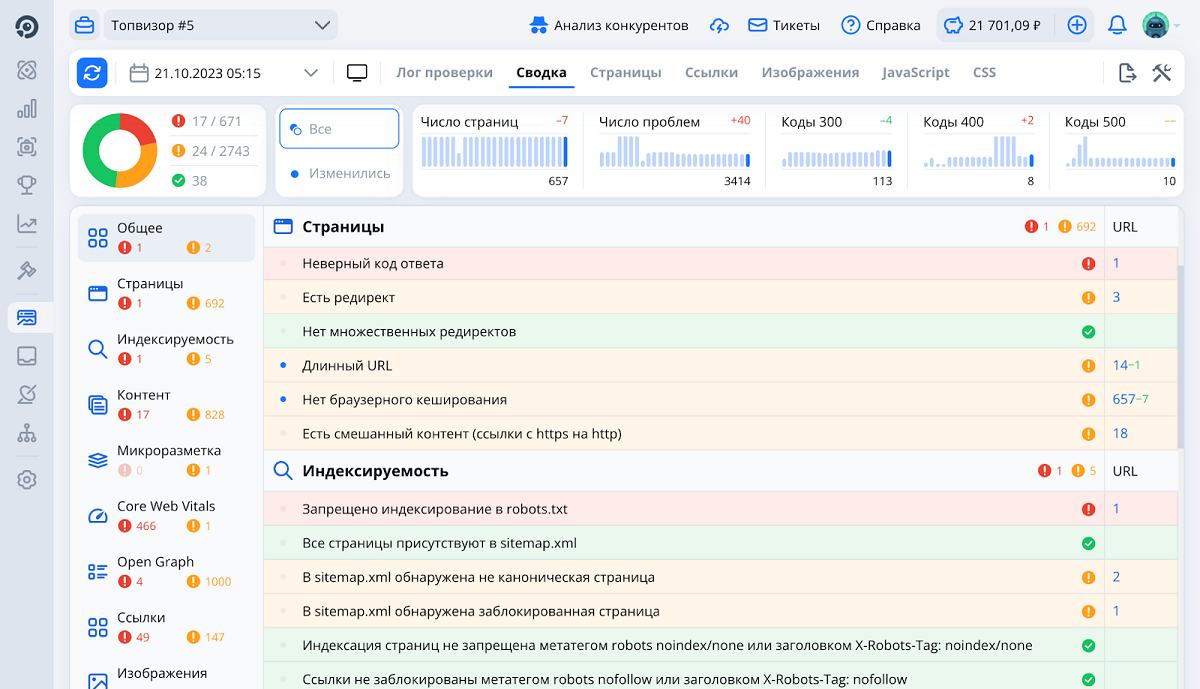Select the 'Все' filter option
The image size is (1200, 689).
point(338,129)
